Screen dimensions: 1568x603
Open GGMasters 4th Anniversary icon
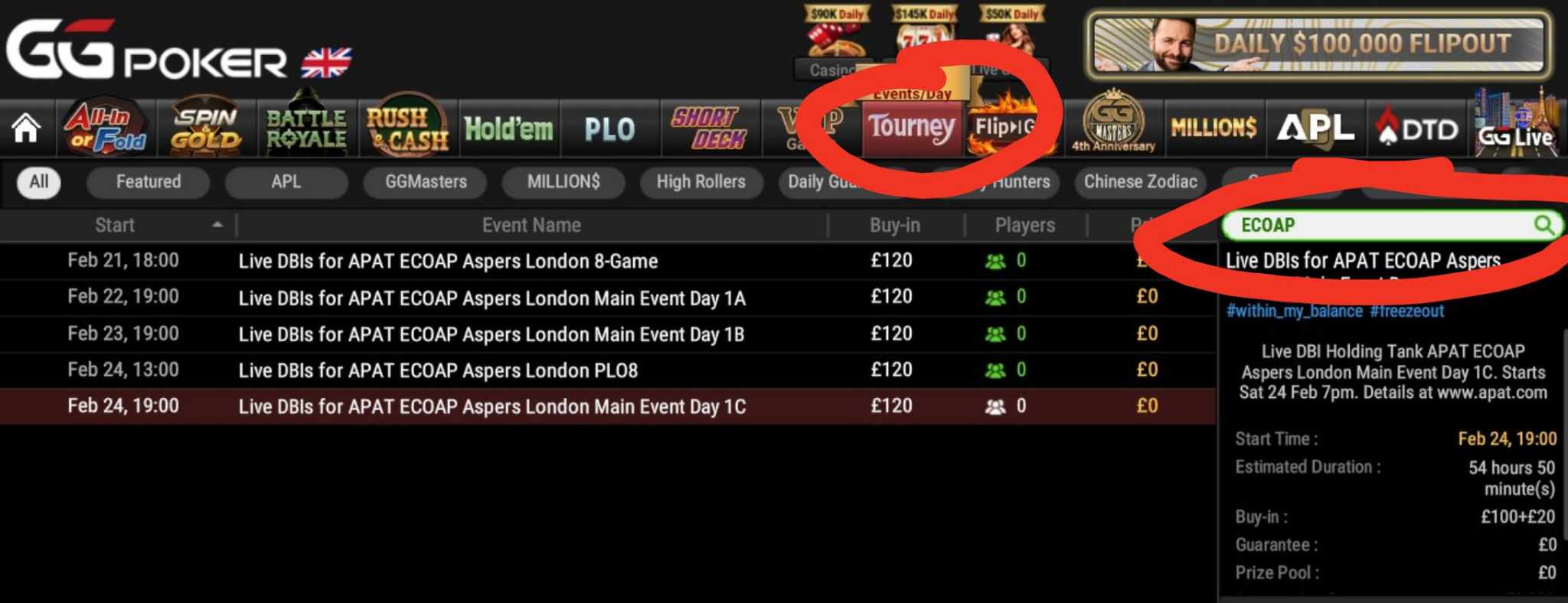(1113, 124)
